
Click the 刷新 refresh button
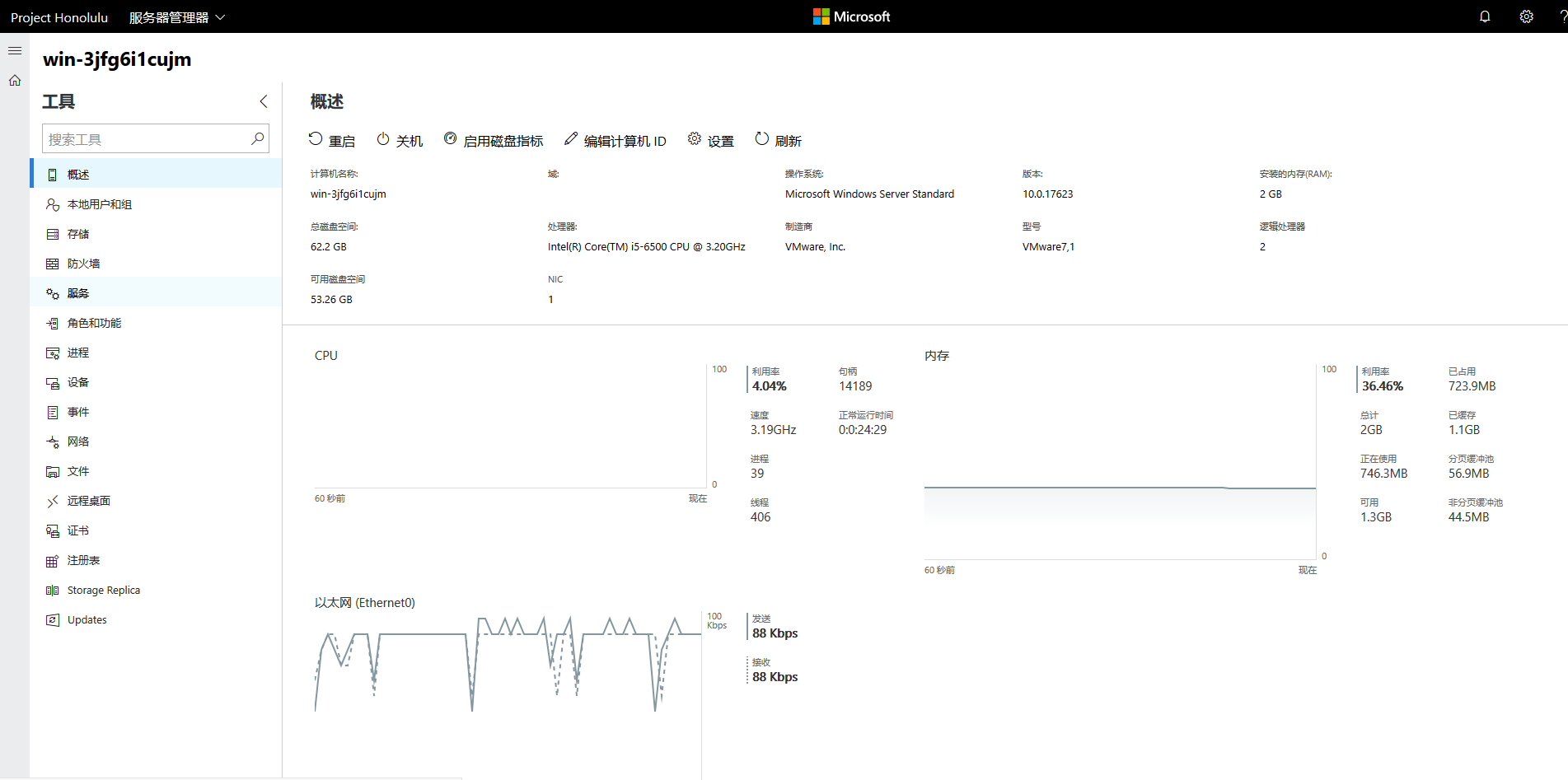779,140
